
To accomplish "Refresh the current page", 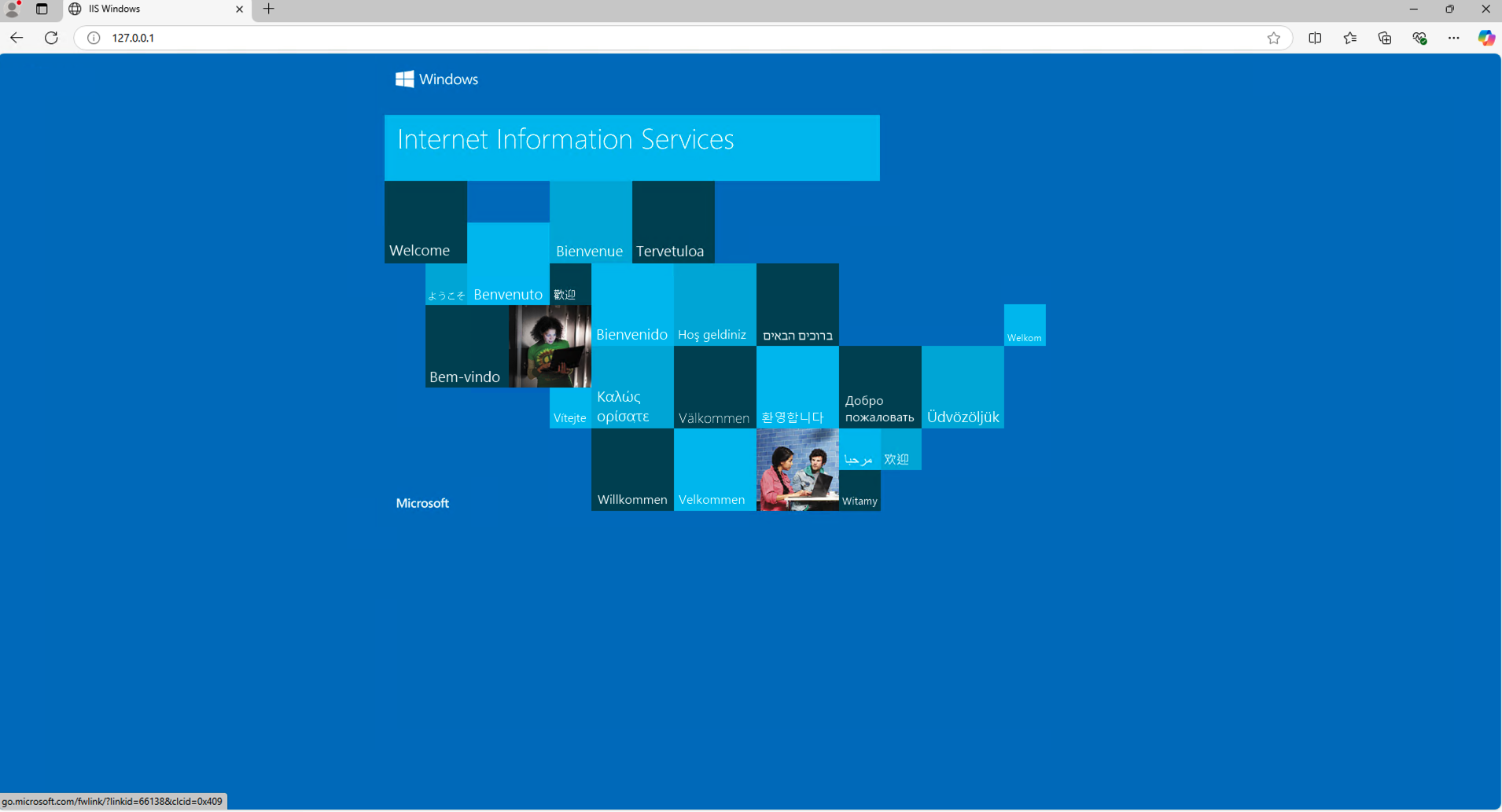I will (51, 38).
